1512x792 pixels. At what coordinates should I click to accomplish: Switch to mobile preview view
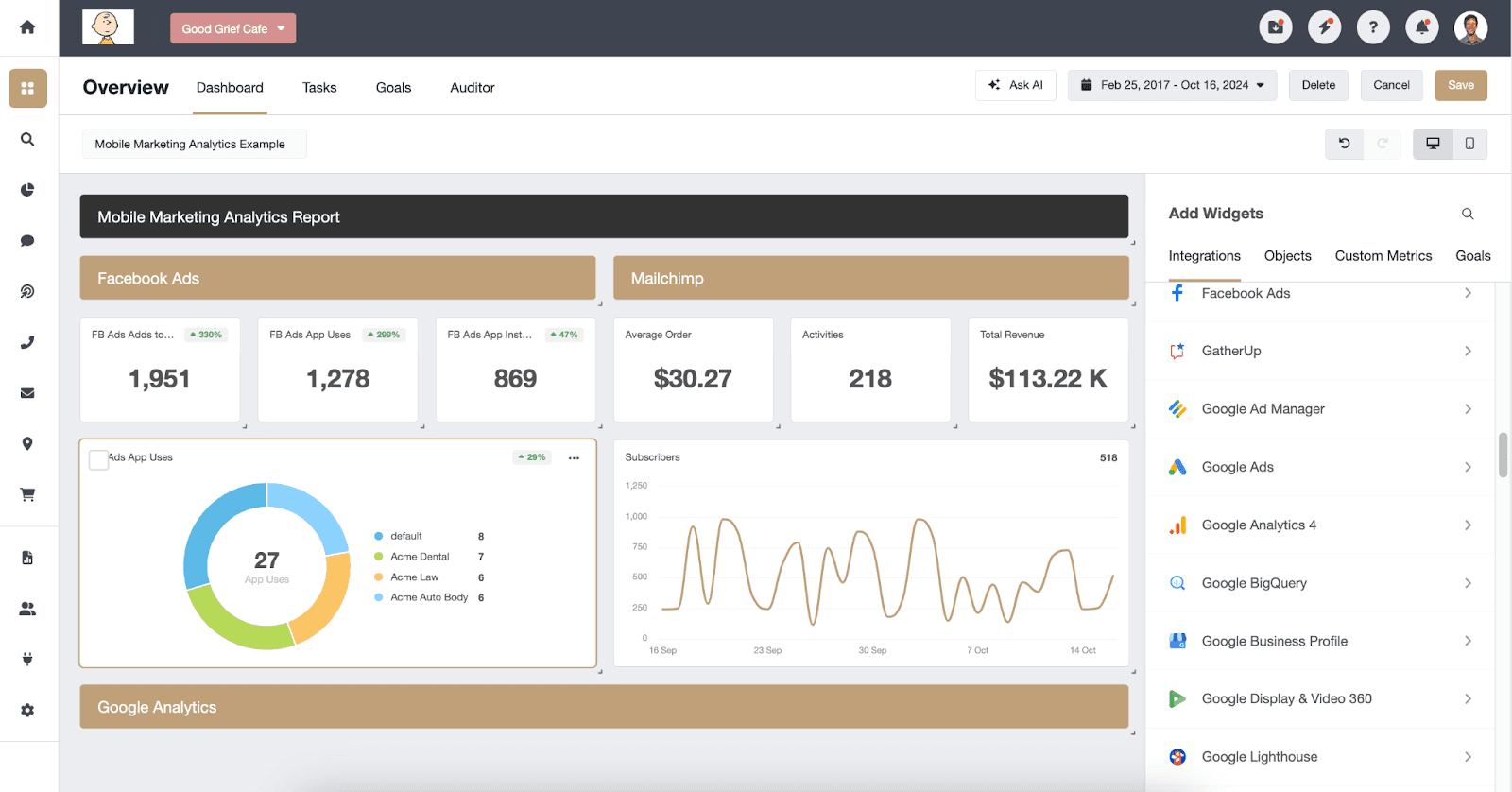(1469, 144)
